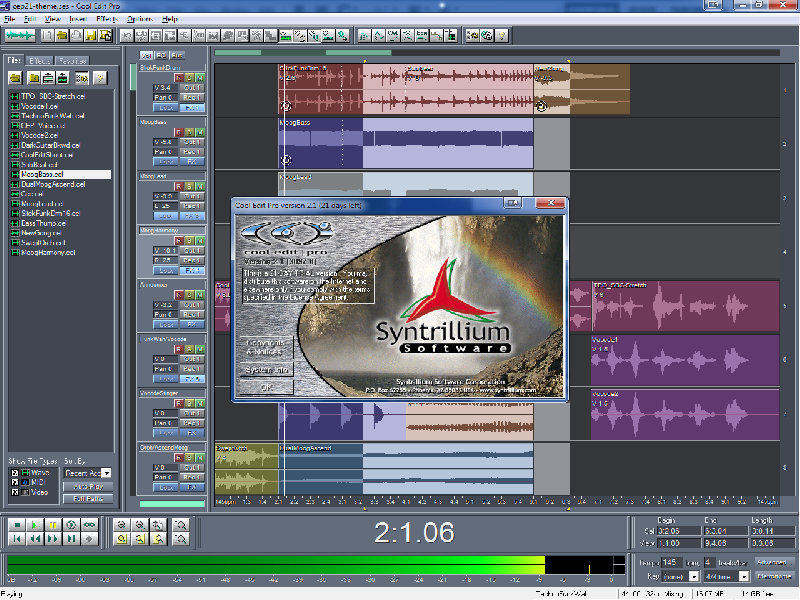
Task: Arm record on SlickFunkDrum track
Action: point(179,78)
